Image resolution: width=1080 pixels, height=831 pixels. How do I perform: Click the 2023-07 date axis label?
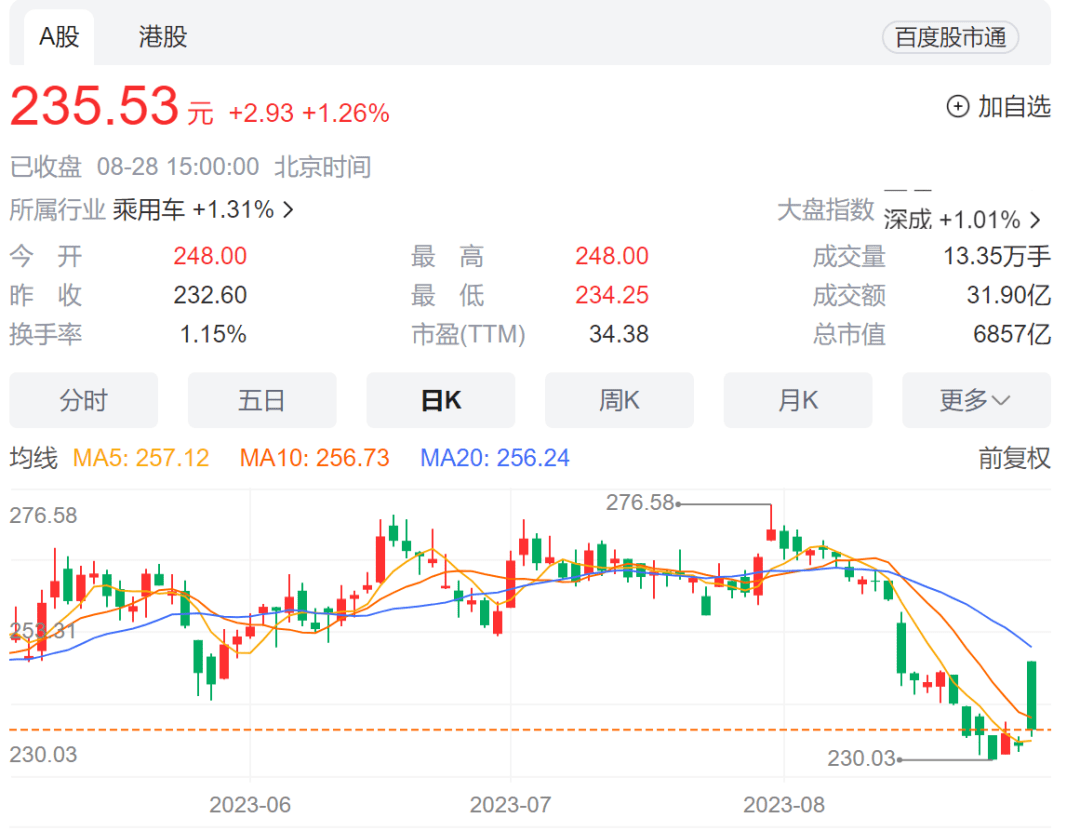[511, 805]
